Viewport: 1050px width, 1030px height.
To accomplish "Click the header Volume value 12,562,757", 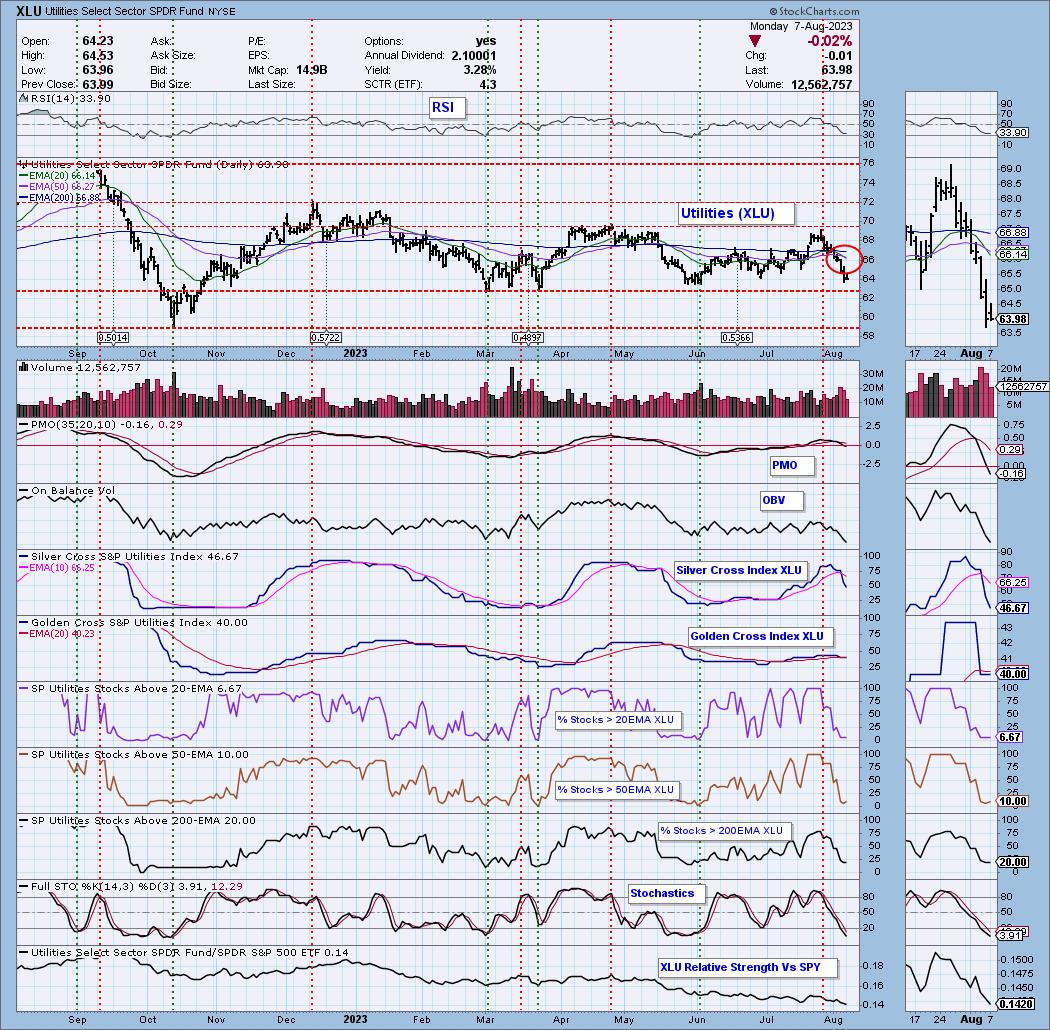I will (822, 85).
